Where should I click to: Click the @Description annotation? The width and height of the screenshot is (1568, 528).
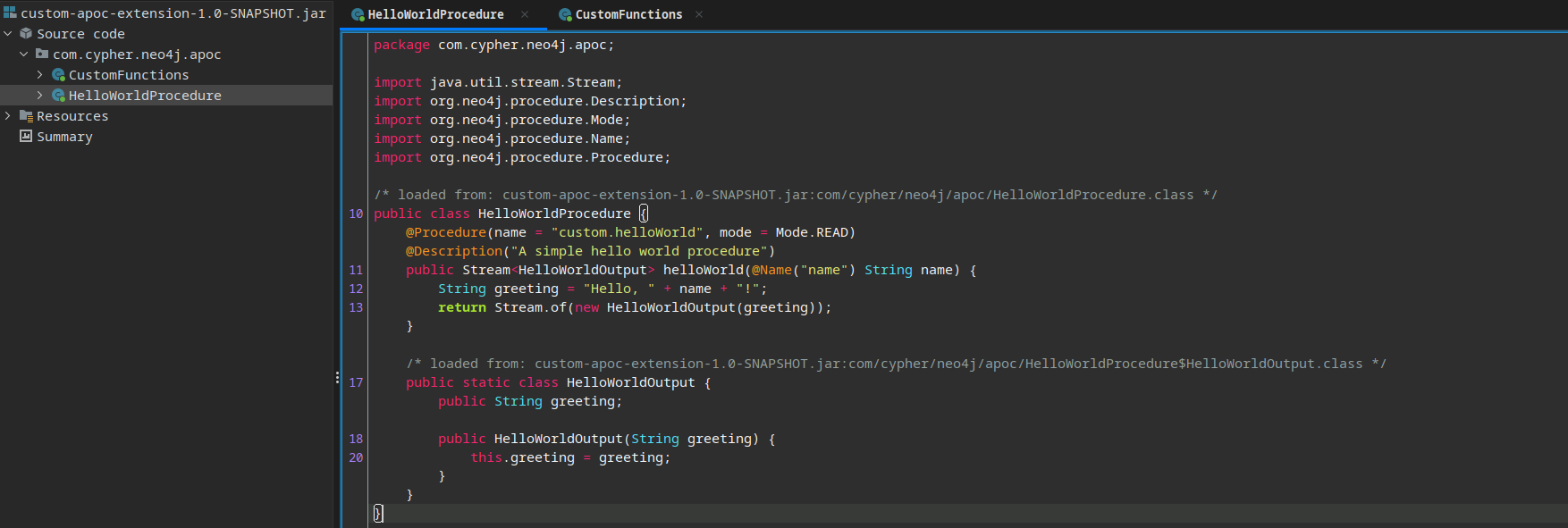[454, 251]
